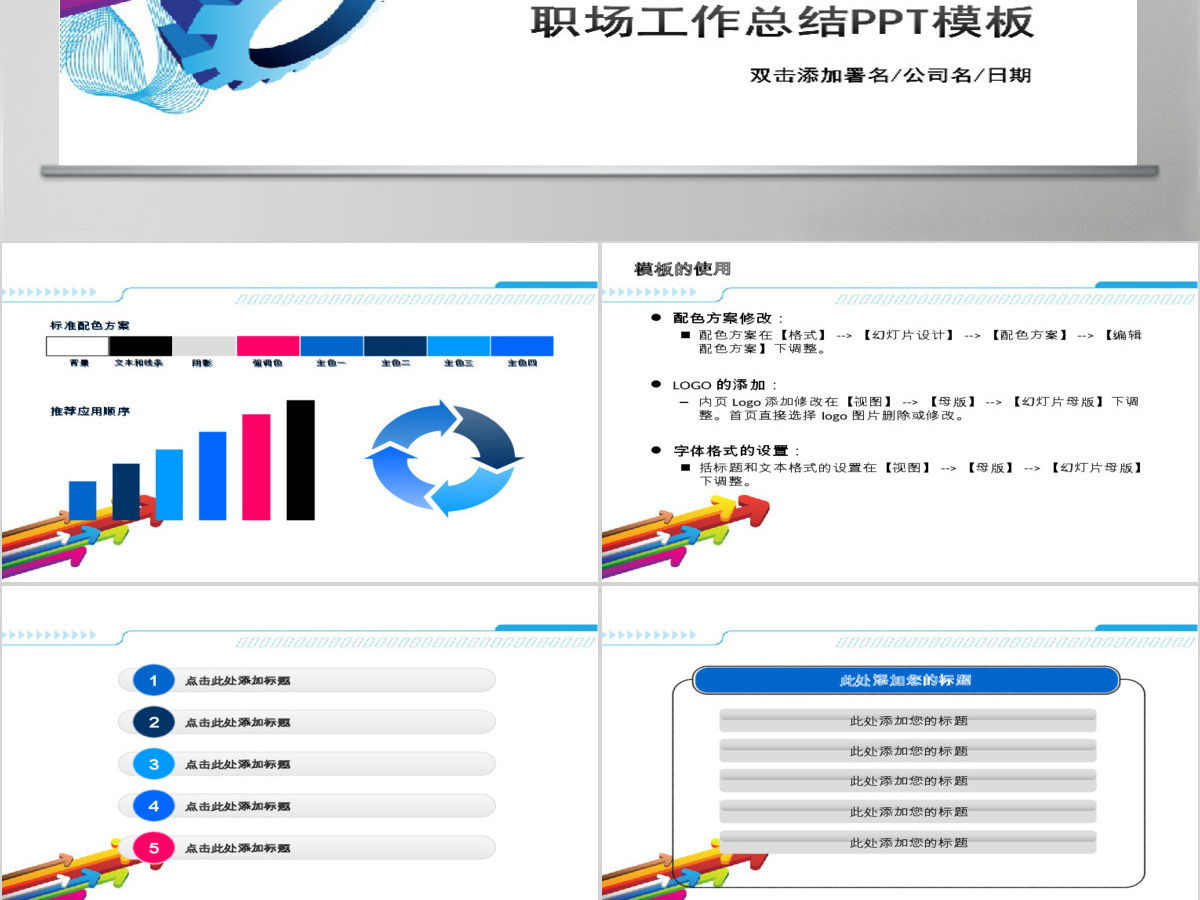Click the circular arrows cycle diagram
The height and width of the screenshot is (900, 1200).
[x=444, y=458]
